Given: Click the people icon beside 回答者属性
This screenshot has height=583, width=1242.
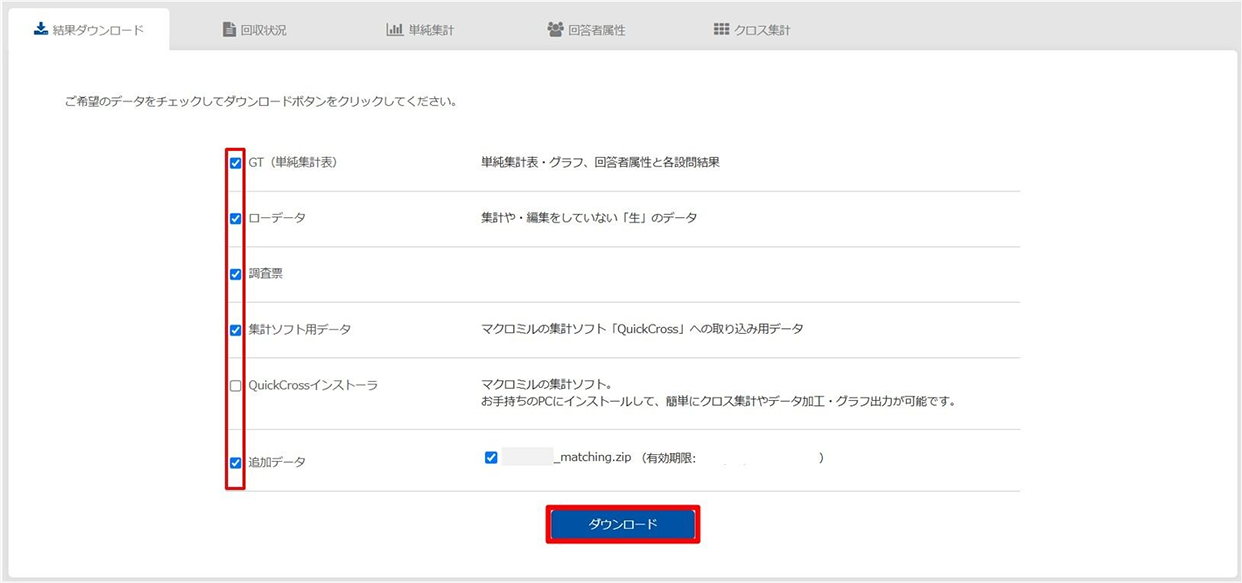Looking at the screenshot, I should (x=555, y=30).
